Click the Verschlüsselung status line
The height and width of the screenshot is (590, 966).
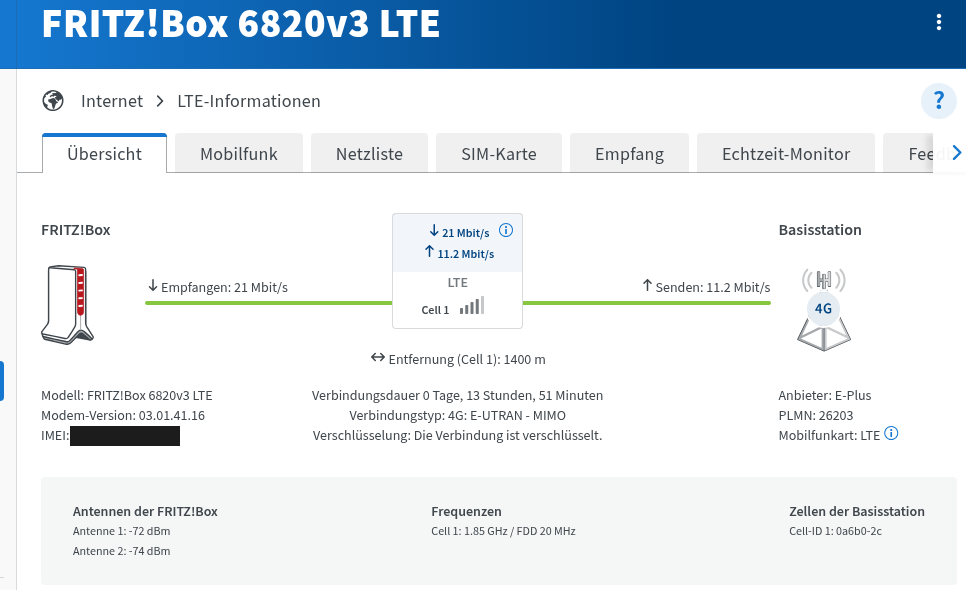tap(457, 436)
